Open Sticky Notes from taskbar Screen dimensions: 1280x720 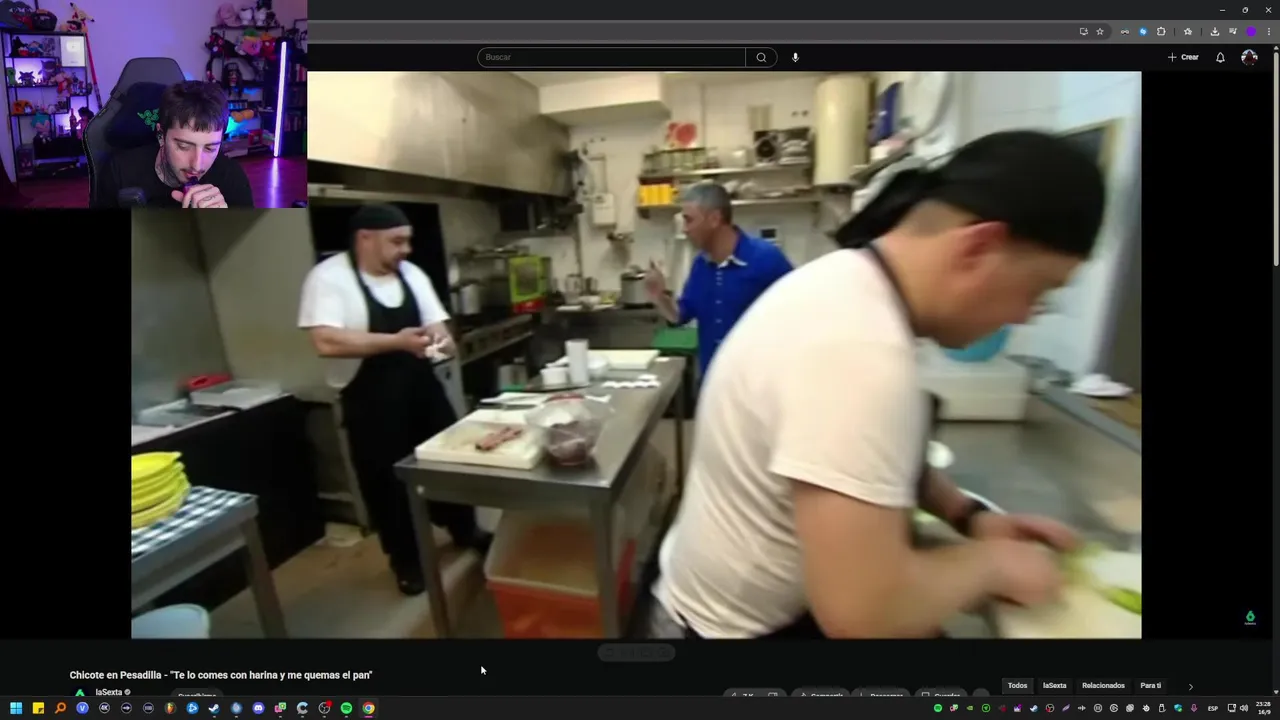tap(38, 708)
